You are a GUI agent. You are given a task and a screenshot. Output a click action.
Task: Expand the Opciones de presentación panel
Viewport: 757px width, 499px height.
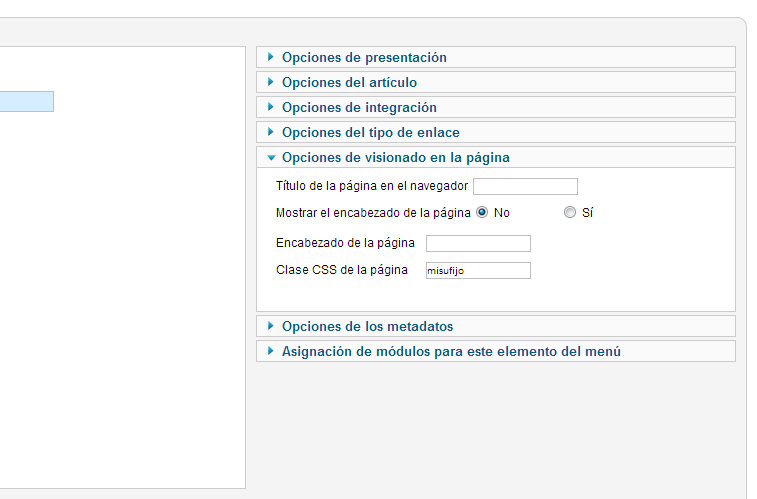(x=496, y=57)
